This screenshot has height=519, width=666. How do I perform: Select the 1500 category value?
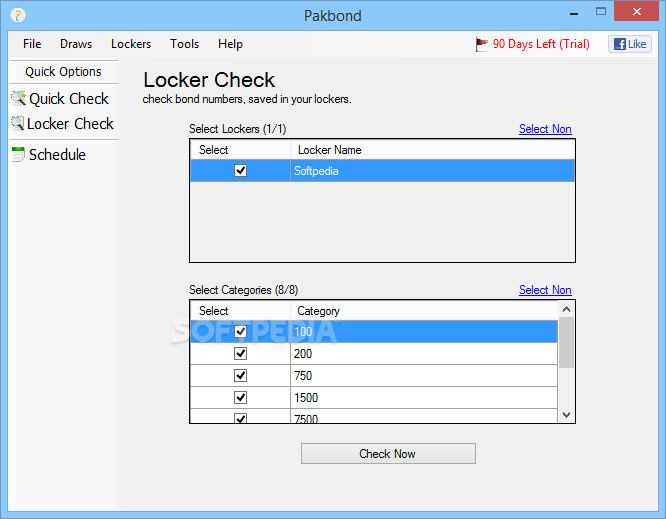tap(424, 398)
